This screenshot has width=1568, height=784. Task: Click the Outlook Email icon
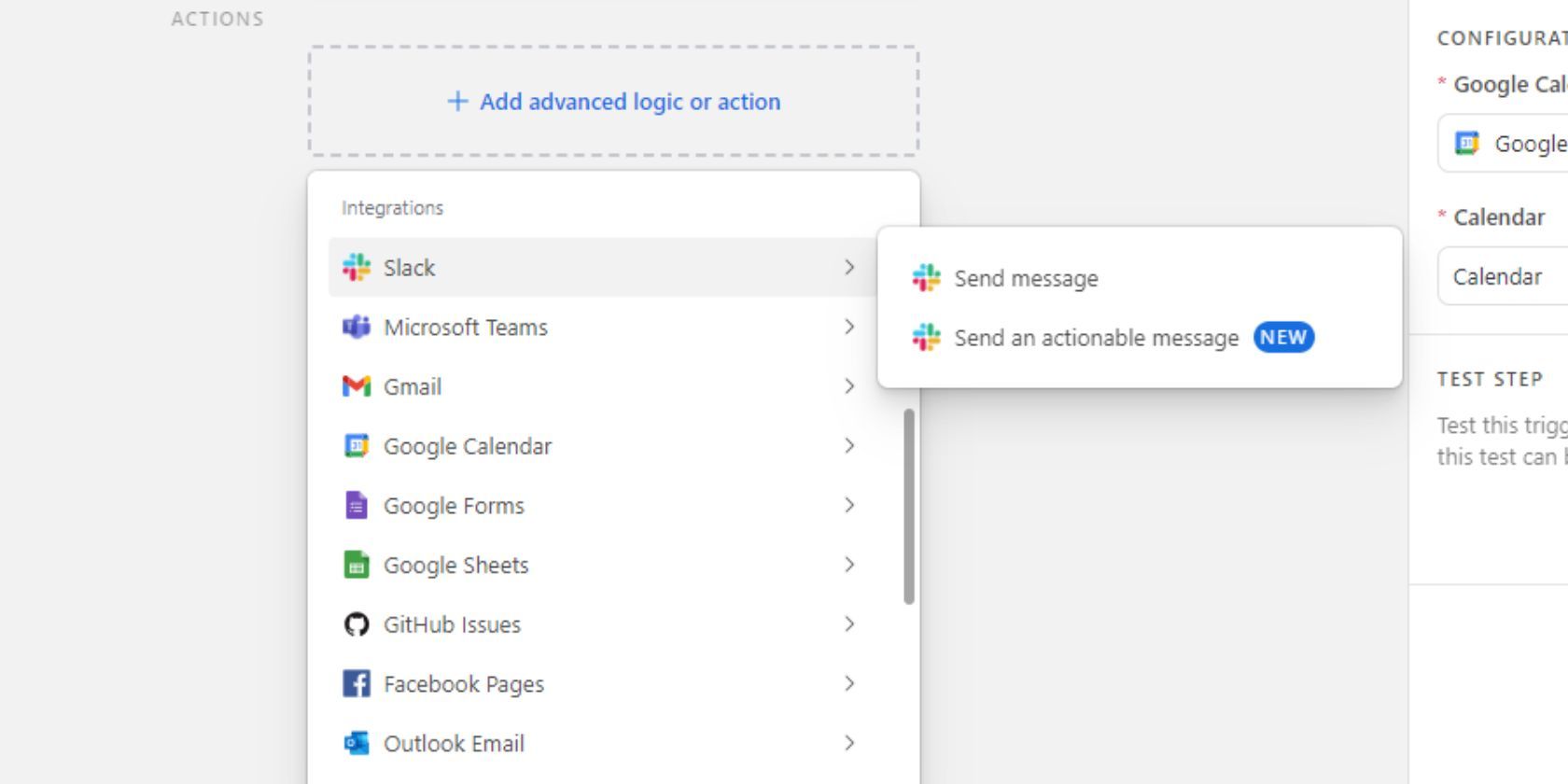point(356,744)
